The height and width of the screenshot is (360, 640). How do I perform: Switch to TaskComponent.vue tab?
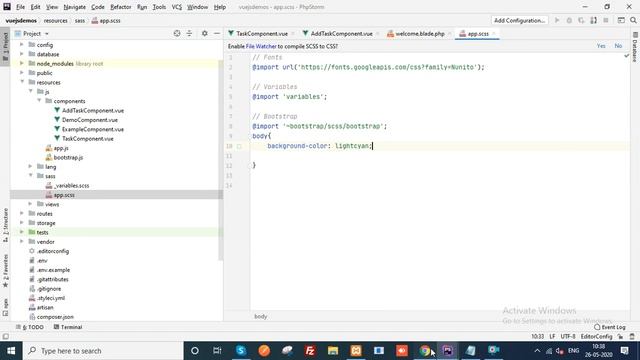[x=262, y=33]
